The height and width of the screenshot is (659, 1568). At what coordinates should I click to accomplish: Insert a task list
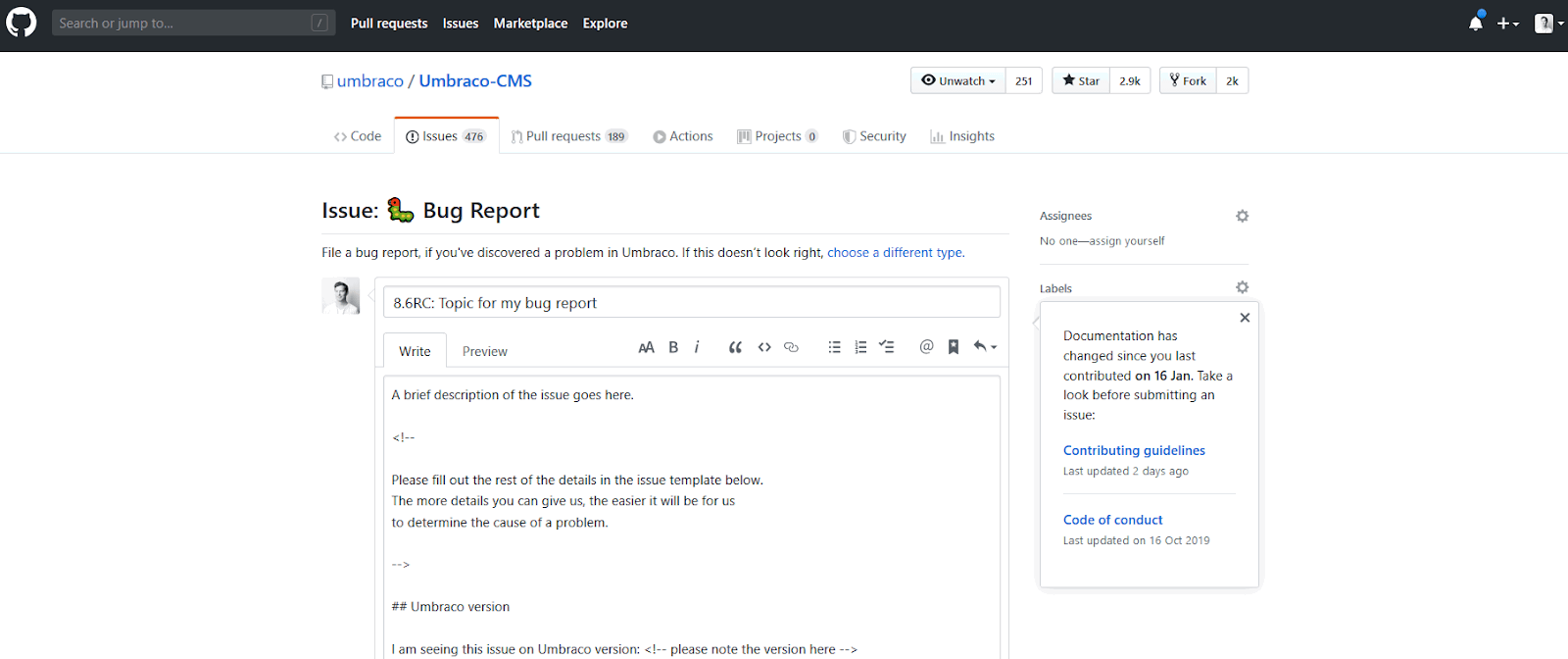[887, 347]
